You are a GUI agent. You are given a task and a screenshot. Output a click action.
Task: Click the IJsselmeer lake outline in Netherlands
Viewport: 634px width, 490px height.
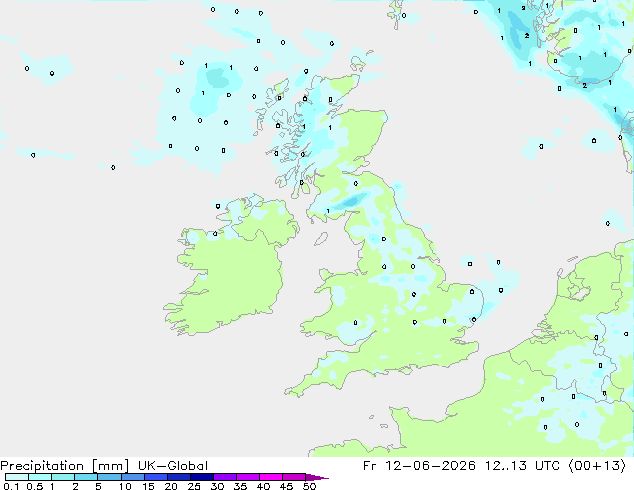pos(578,290)
